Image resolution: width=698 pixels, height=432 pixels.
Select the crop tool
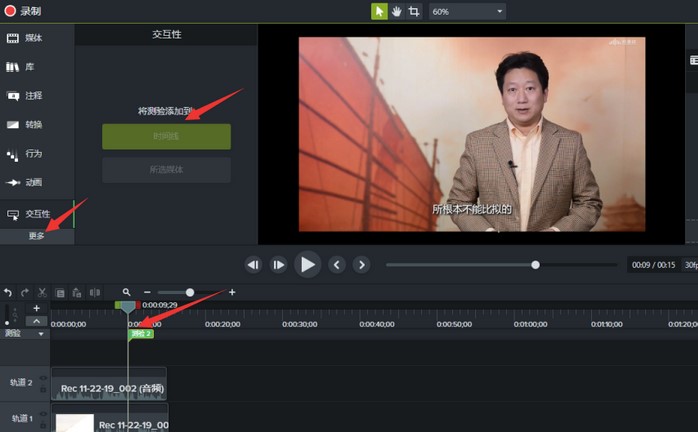click(413, 11)
